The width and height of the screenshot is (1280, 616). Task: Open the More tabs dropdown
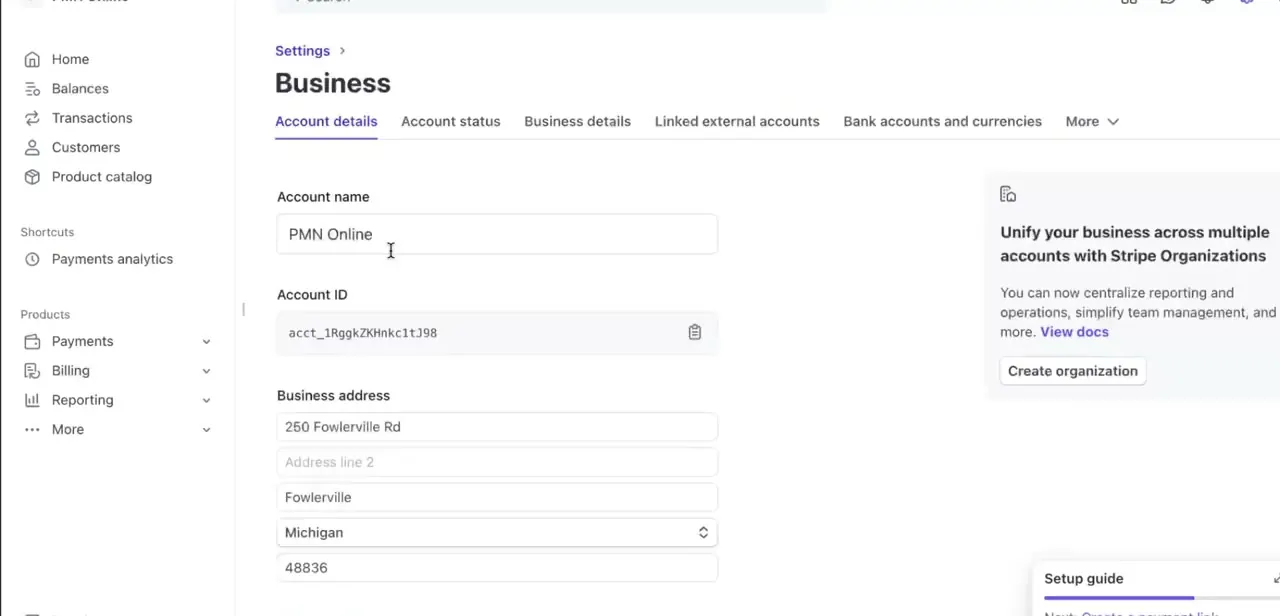coord(1092,121)
